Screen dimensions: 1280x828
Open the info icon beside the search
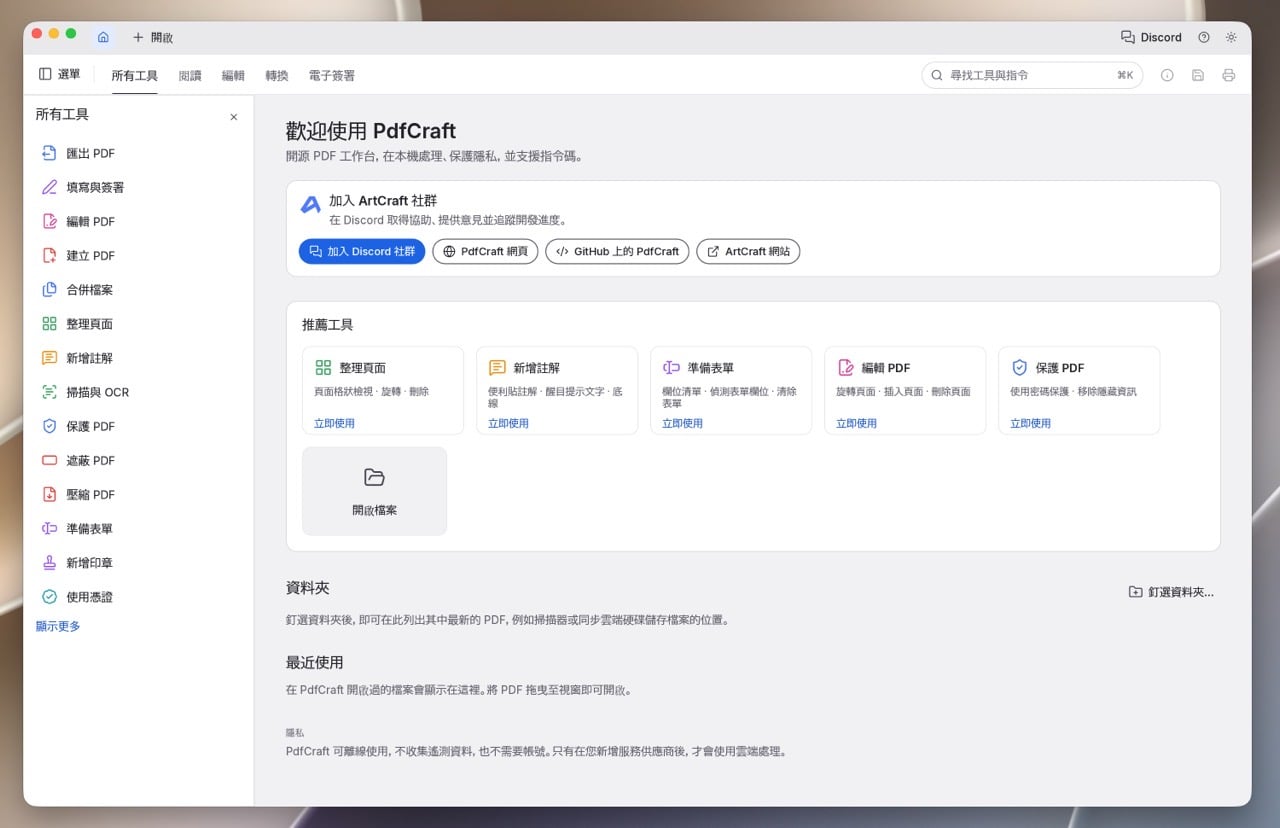pos(1167,75)
